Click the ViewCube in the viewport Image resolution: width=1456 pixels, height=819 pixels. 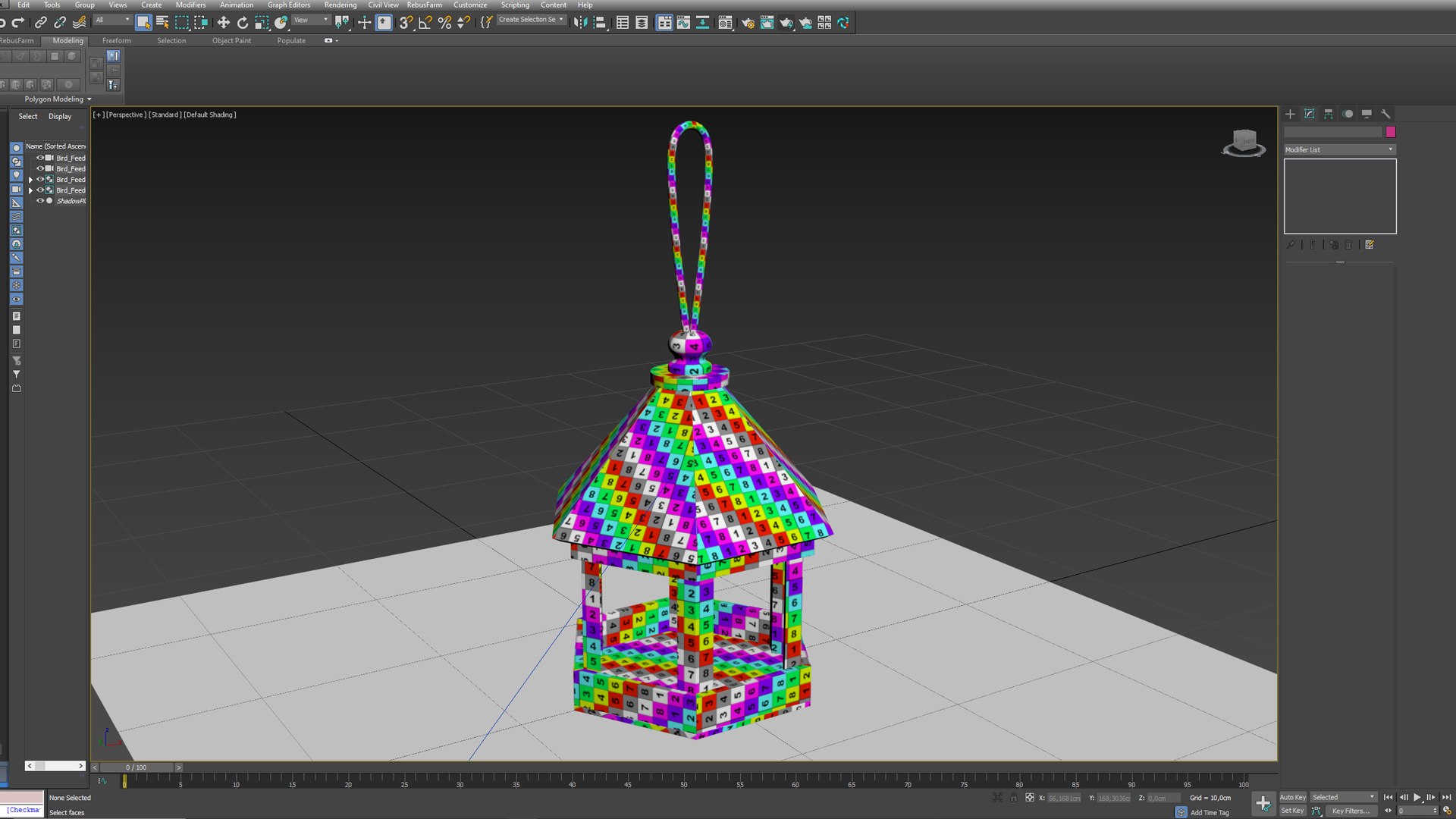click(x=1244, y=143)
